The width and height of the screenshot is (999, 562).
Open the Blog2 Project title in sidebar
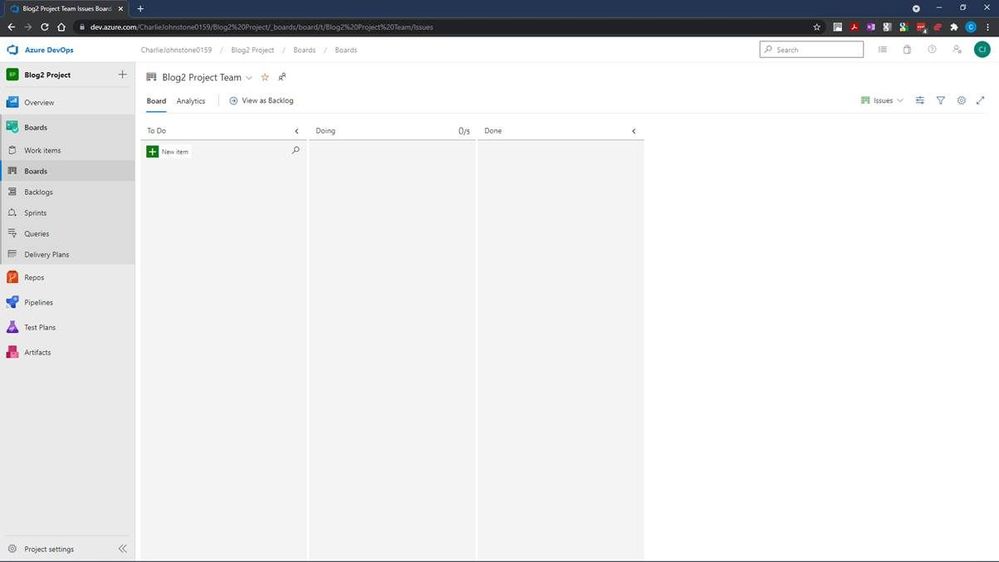[x=47, y=75]
